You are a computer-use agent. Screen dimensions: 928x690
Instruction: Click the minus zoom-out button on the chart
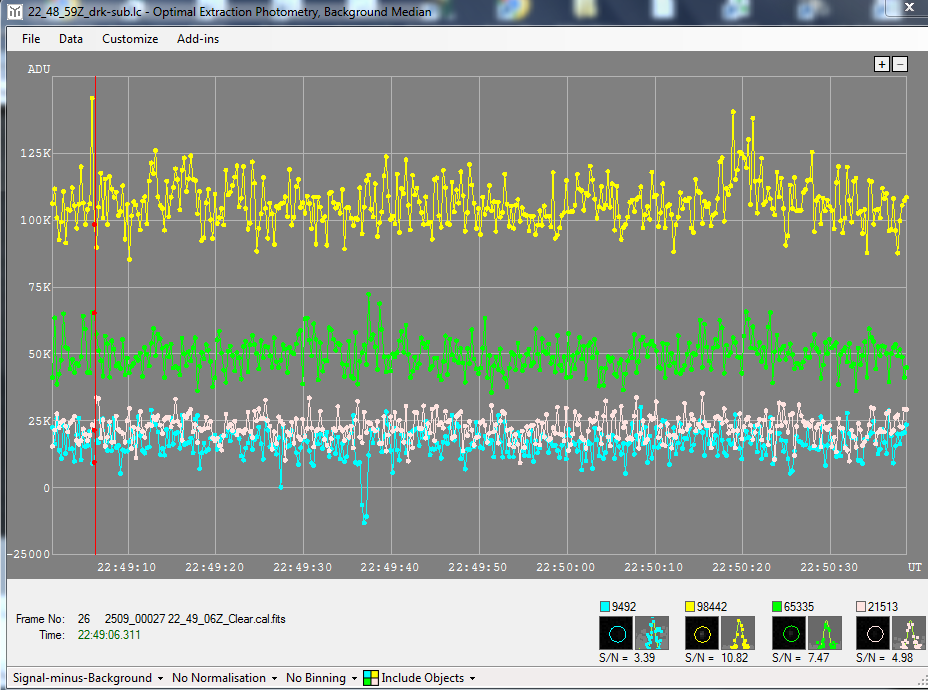coord(900,64)
